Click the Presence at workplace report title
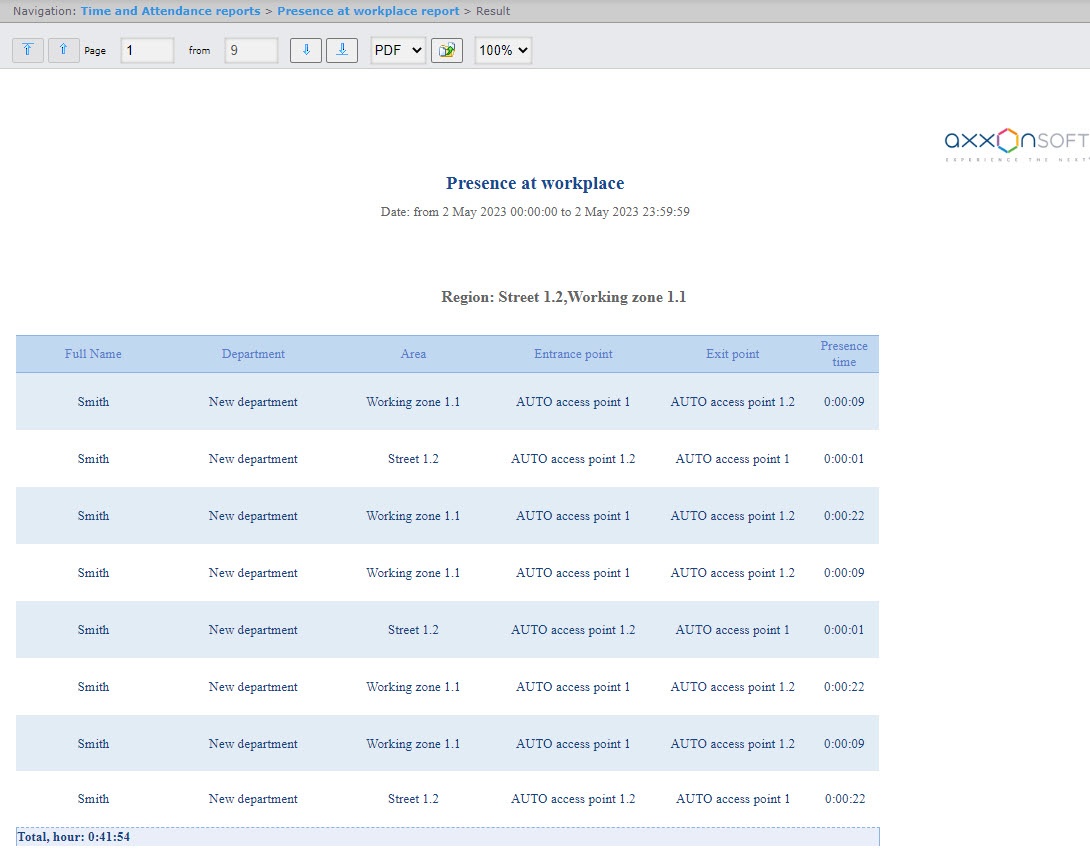This screenshot has width=1090, height=851. click(x=535, y=183)
